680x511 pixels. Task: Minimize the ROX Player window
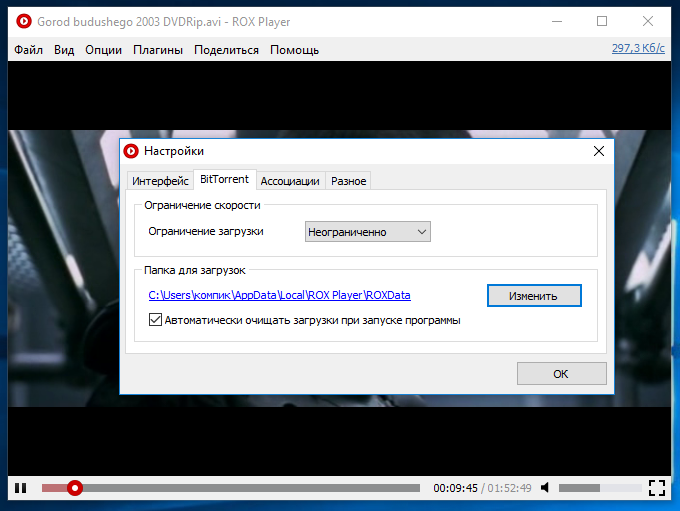[x=557, y=21]
